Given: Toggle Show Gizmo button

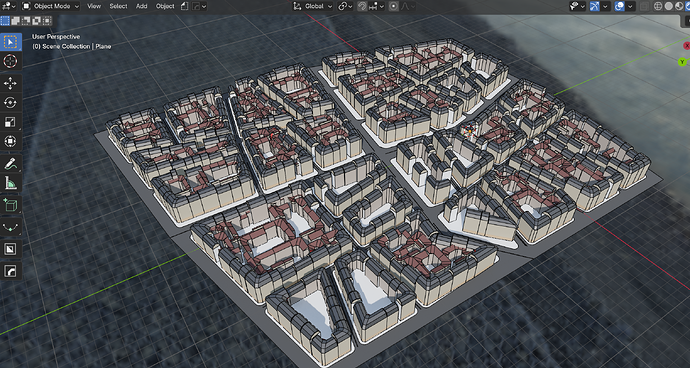Looking at the screenshot, I should point(595,6).
